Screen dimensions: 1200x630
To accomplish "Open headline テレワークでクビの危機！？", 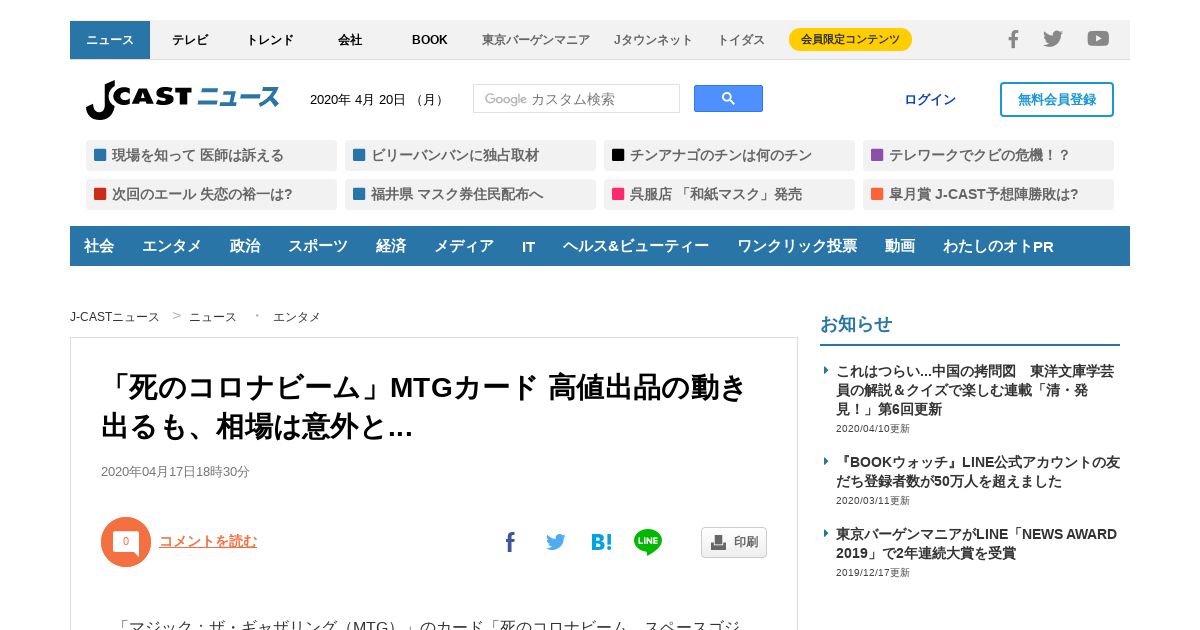I will tap(988, 155).
